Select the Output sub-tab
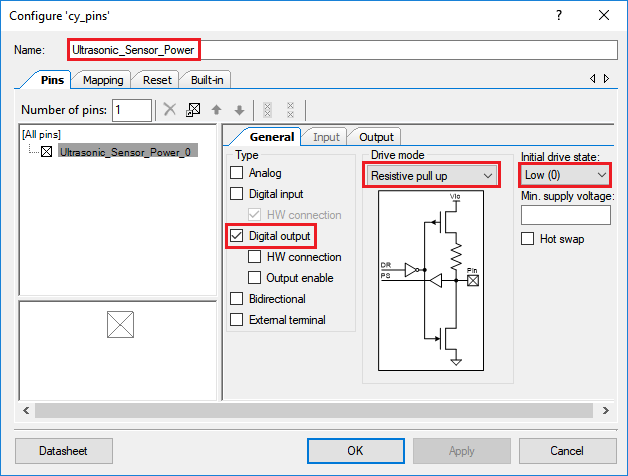Viewport: 628px width, 476px height. point(376,137)
